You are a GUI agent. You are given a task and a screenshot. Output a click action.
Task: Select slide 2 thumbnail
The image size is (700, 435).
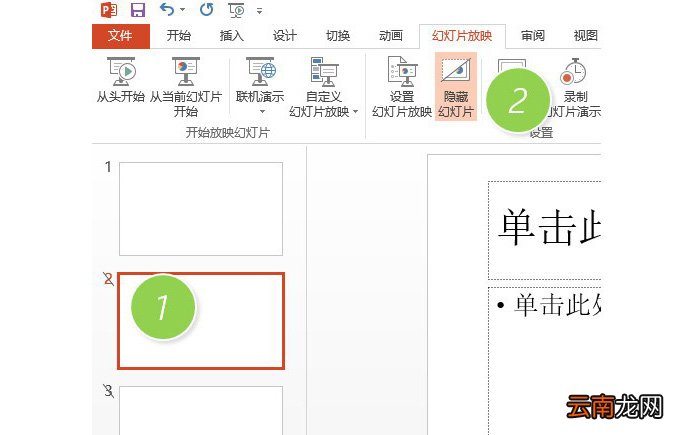pyautogui.click(x=201, y=321)
